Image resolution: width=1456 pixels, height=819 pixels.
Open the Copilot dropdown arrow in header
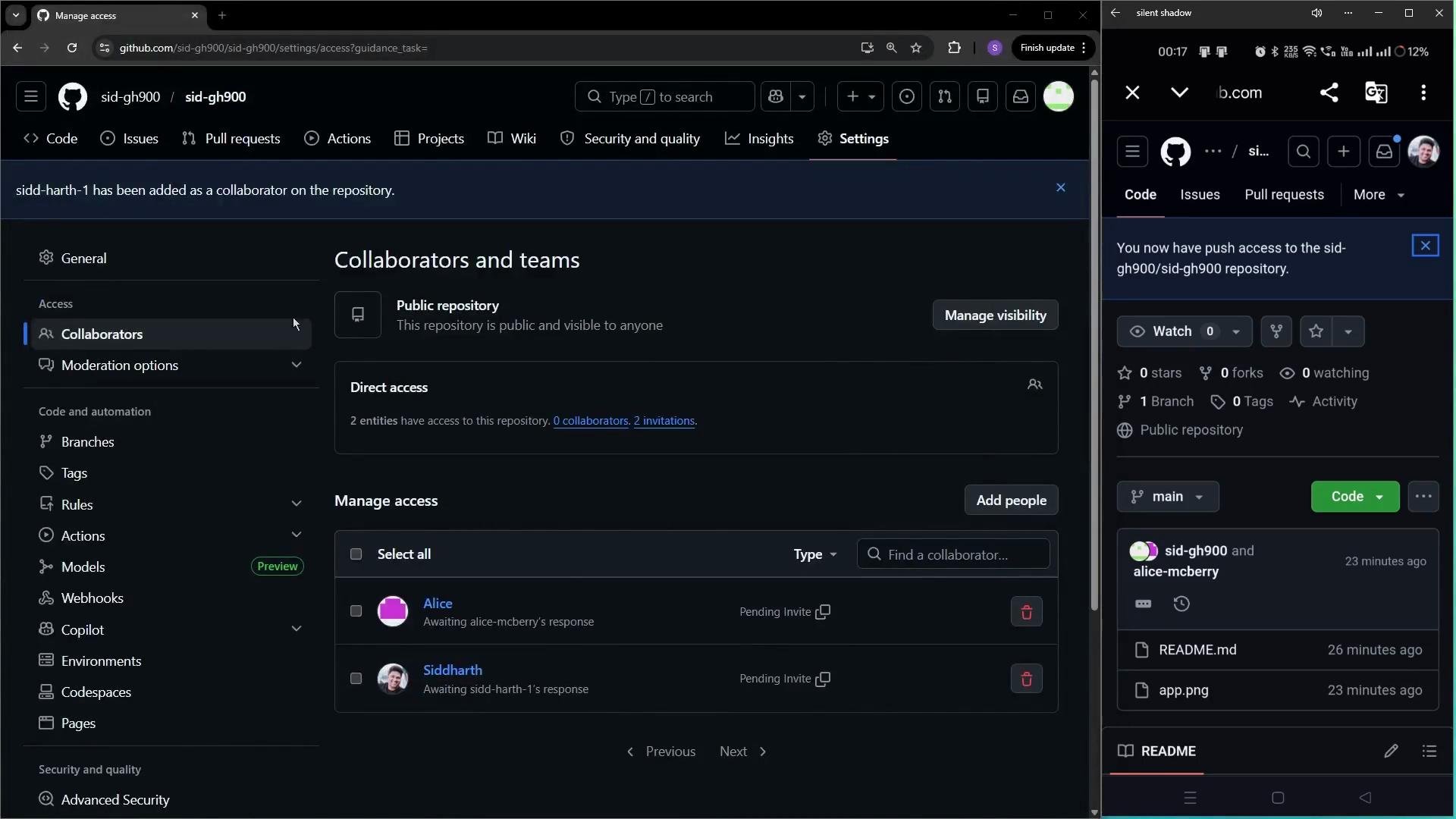pos(802,96)
